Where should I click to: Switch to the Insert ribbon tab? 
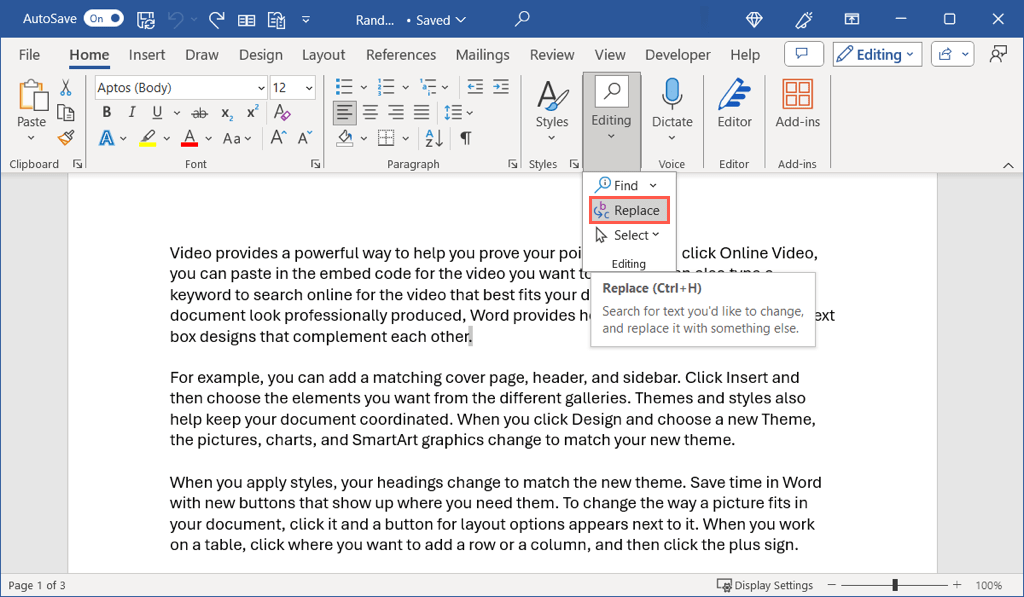coord(147,55)
